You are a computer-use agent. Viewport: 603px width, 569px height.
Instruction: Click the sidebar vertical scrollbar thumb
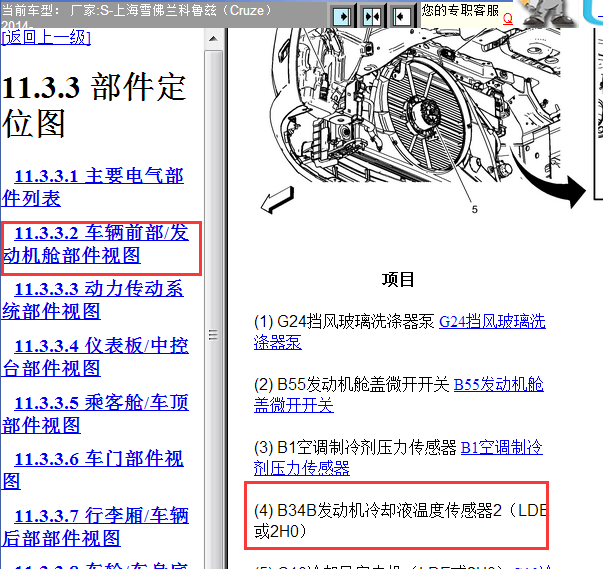213,334
